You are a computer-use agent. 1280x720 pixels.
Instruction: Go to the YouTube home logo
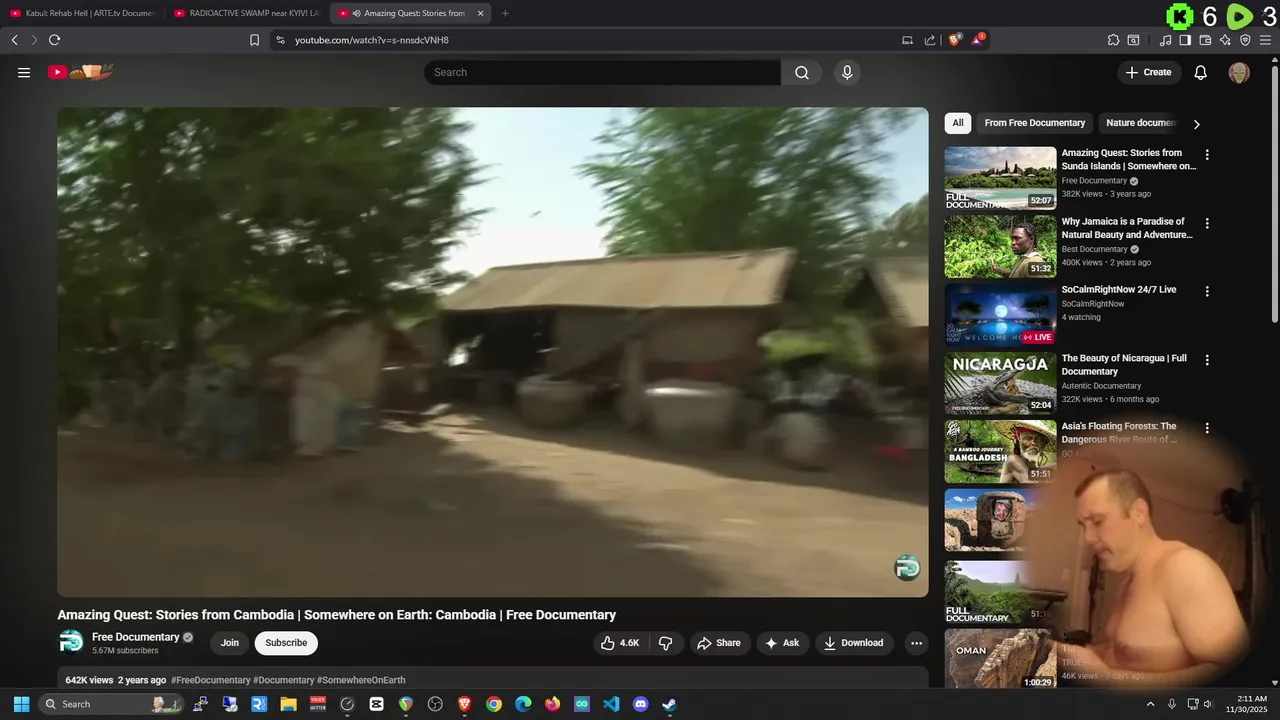[x=80, y=72]
